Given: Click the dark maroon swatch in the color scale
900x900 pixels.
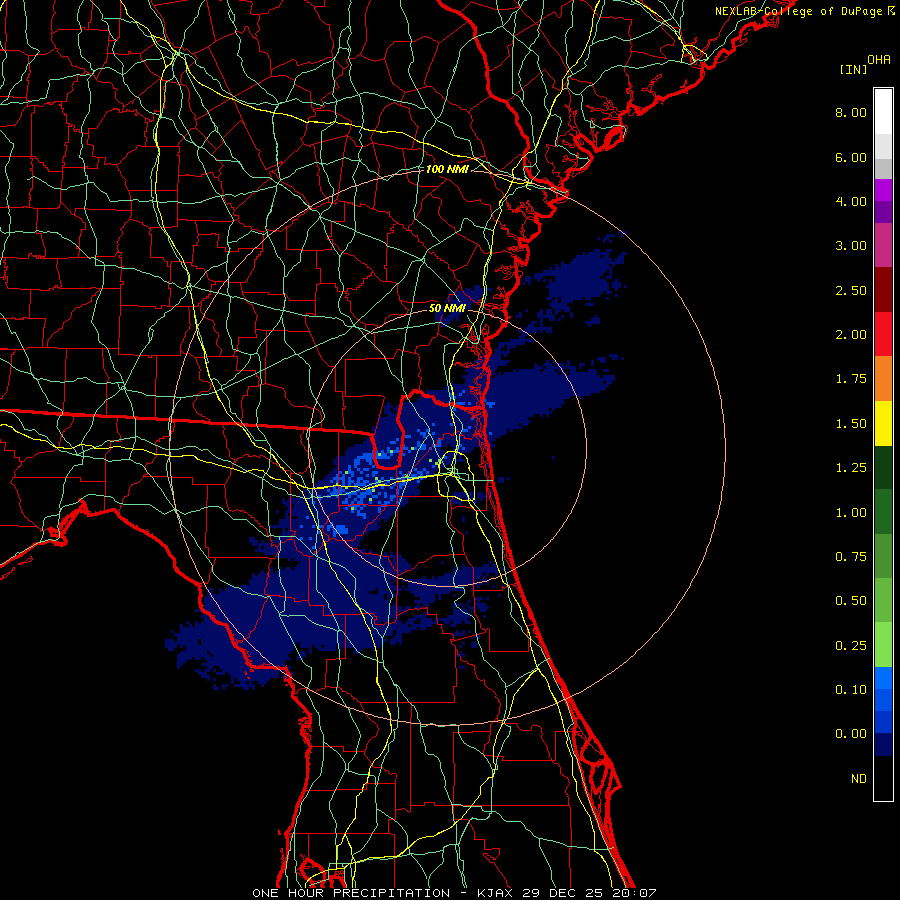Looking at the screenshot, I should pos(883,290).
